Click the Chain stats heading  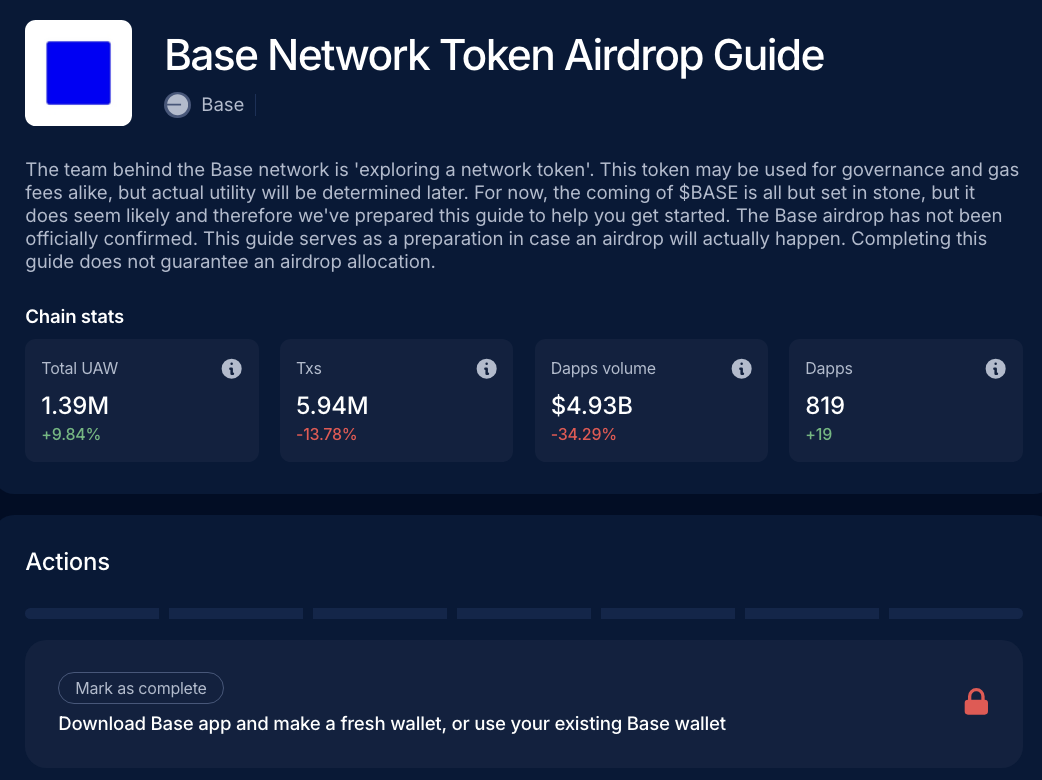pos(75,317)
